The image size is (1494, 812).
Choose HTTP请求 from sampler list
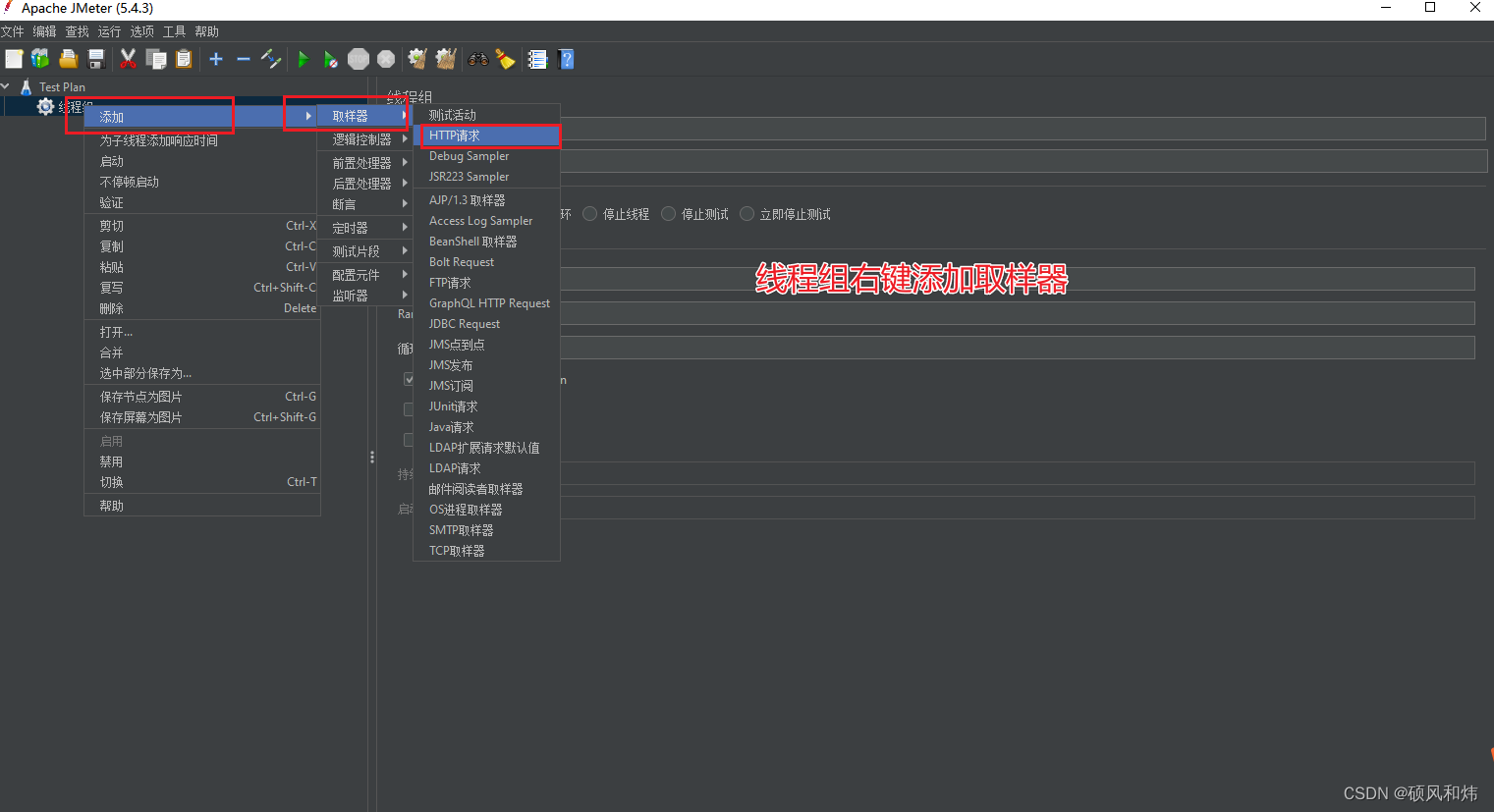click(487, 135)
